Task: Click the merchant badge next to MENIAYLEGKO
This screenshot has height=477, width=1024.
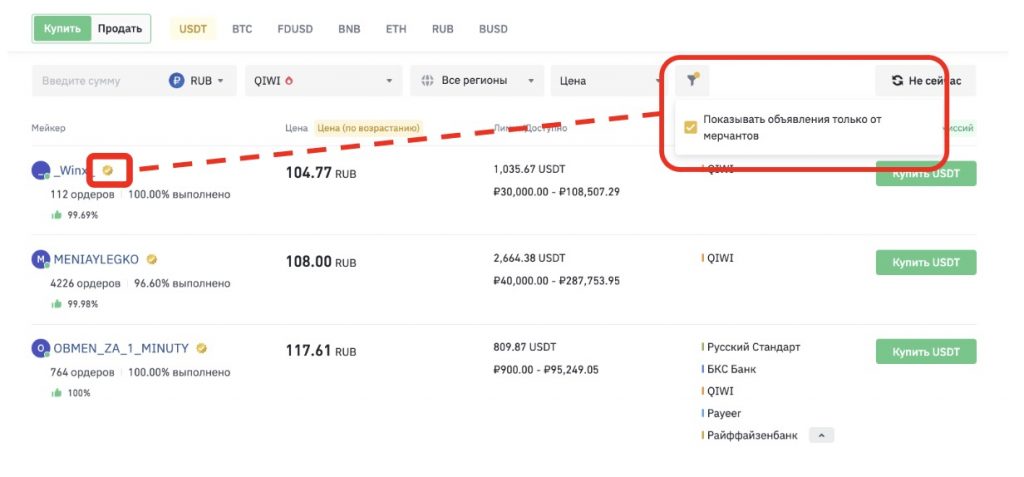Action: pyautogui.click(x=152, y=259)
